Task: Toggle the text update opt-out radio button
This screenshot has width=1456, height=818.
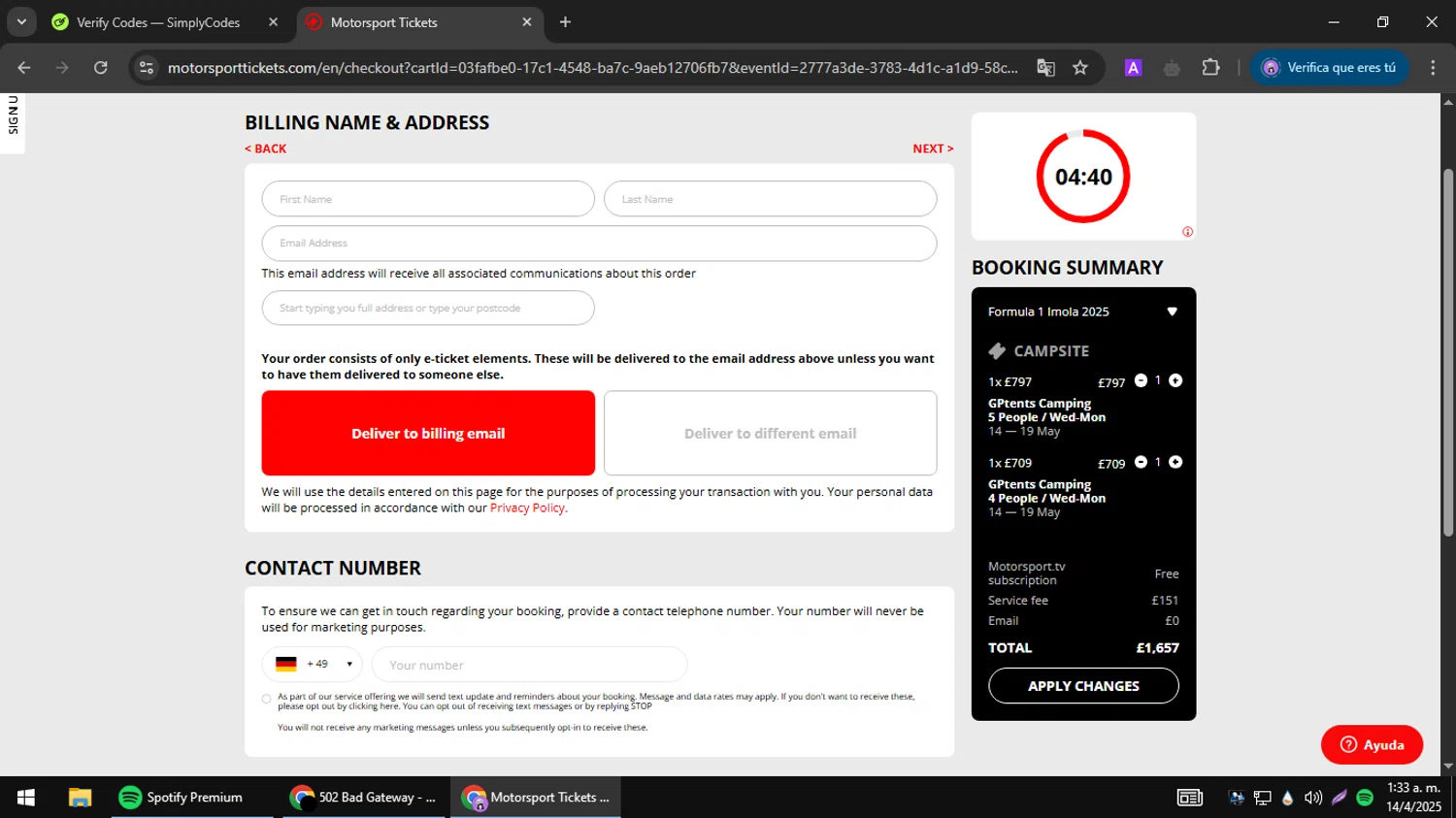Action: click(x=267, y=699)
